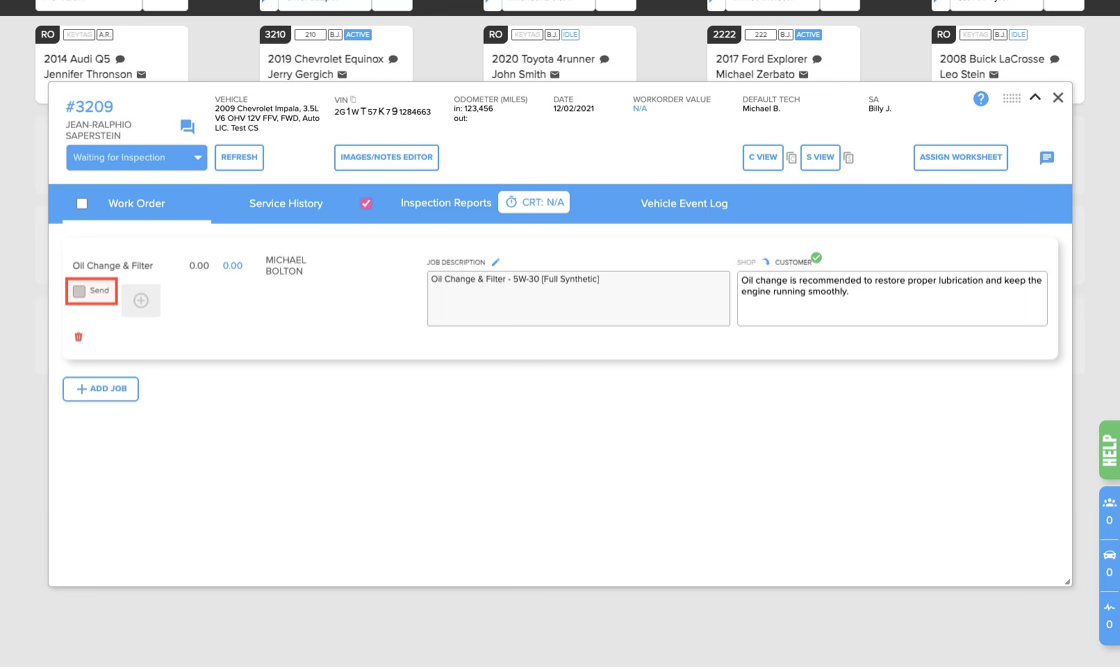Click the IDLE tag on Toyota 4runner card
This screenshot has width=1120, height=667.
point(570,34)
